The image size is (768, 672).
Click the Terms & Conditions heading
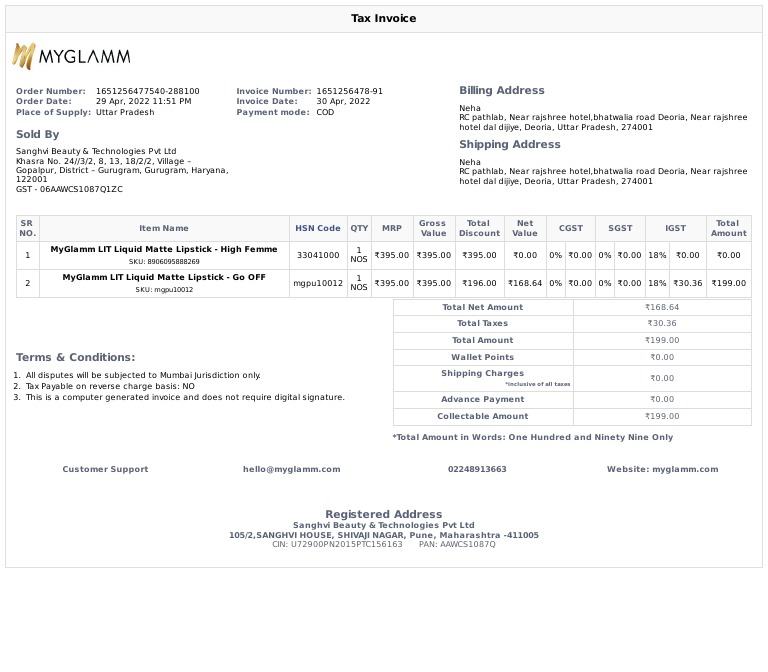point(75,357)
